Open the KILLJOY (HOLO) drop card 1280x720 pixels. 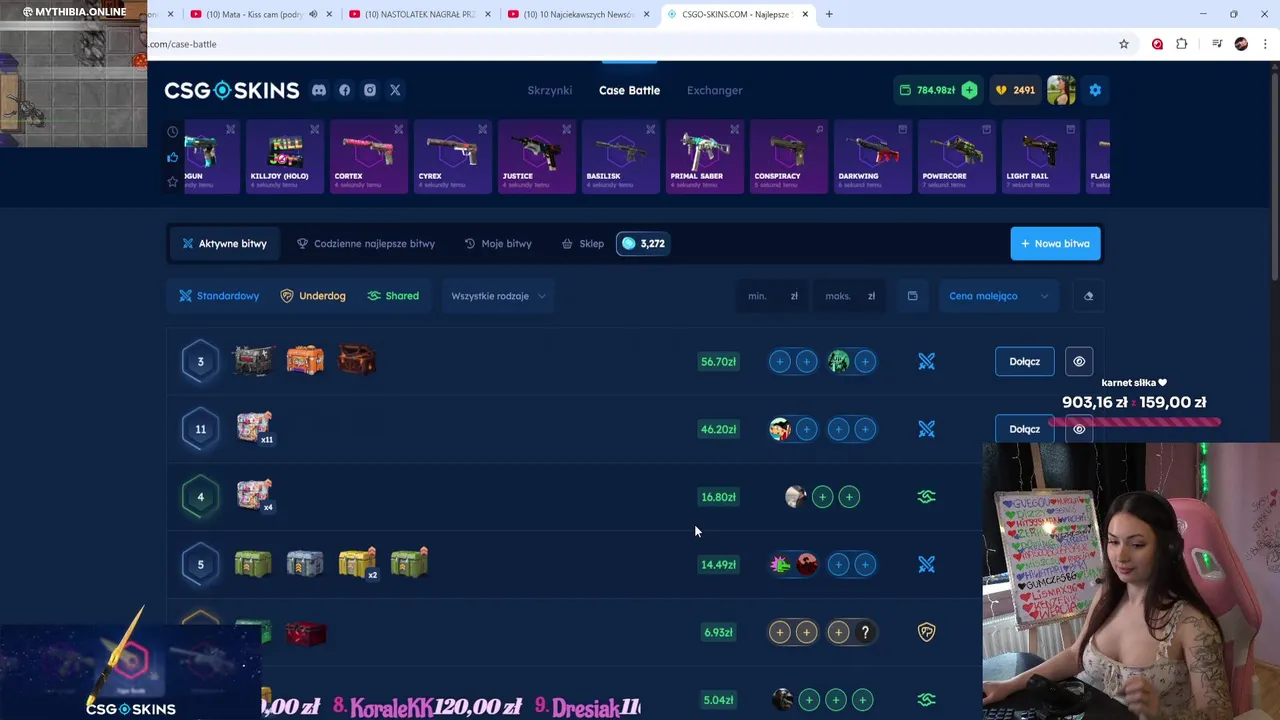click(285, 156)
